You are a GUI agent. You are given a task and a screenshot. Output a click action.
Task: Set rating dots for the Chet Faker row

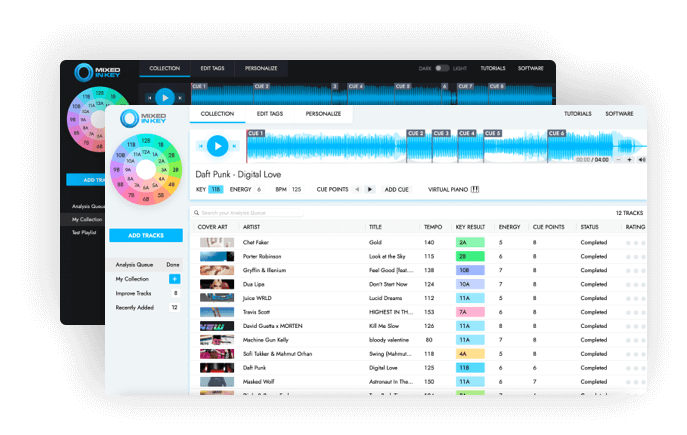[636, 243]
